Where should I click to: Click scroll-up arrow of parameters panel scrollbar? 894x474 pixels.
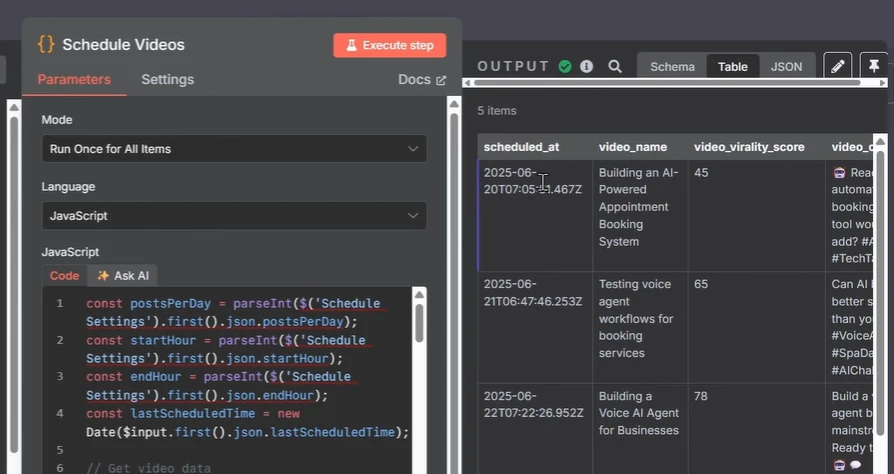454,103
